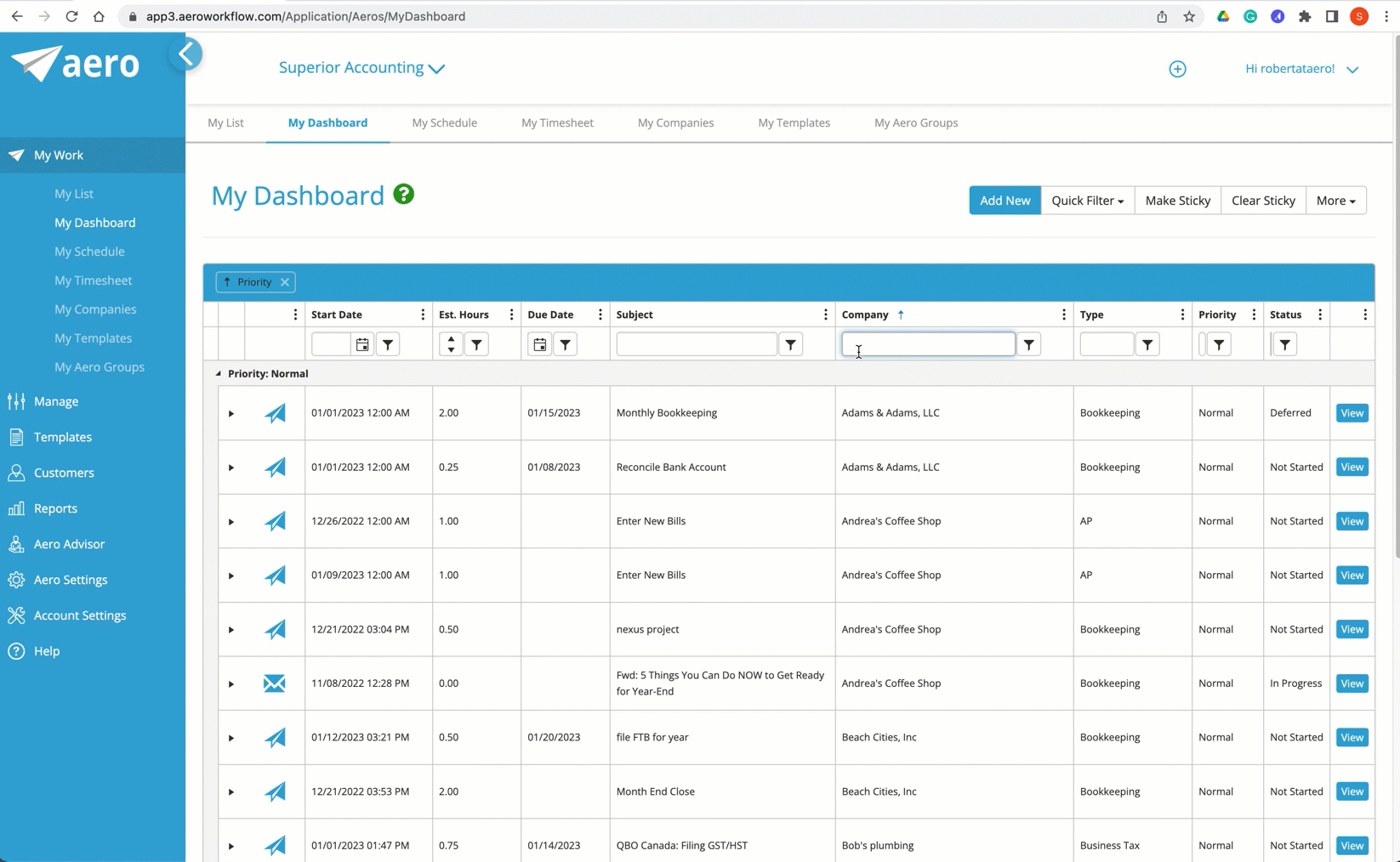Expand the Month End Close row

click(x=230, y=792)
